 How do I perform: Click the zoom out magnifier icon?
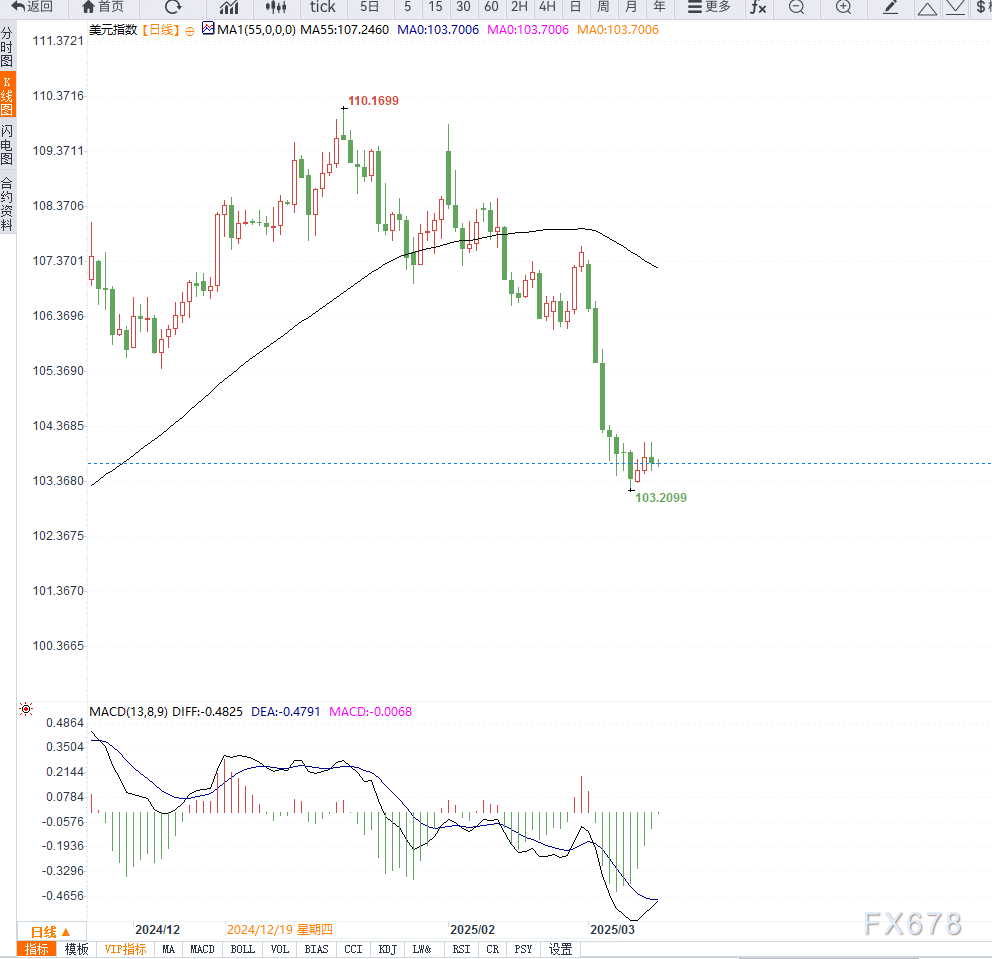click(x=797, y=7)
